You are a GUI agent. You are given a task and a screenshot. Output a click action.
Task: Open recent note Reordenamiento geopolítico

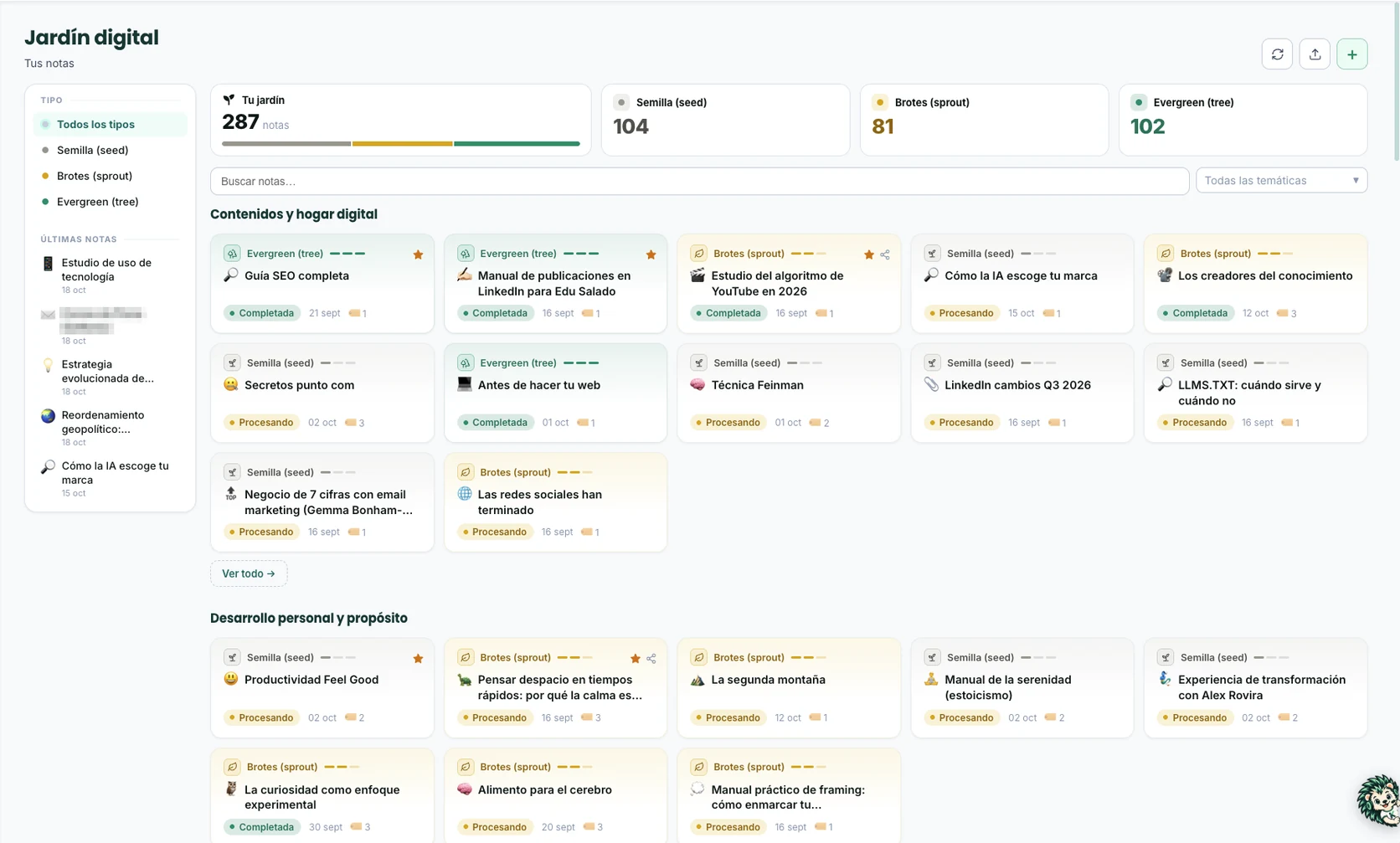click(x=111, y=427)
